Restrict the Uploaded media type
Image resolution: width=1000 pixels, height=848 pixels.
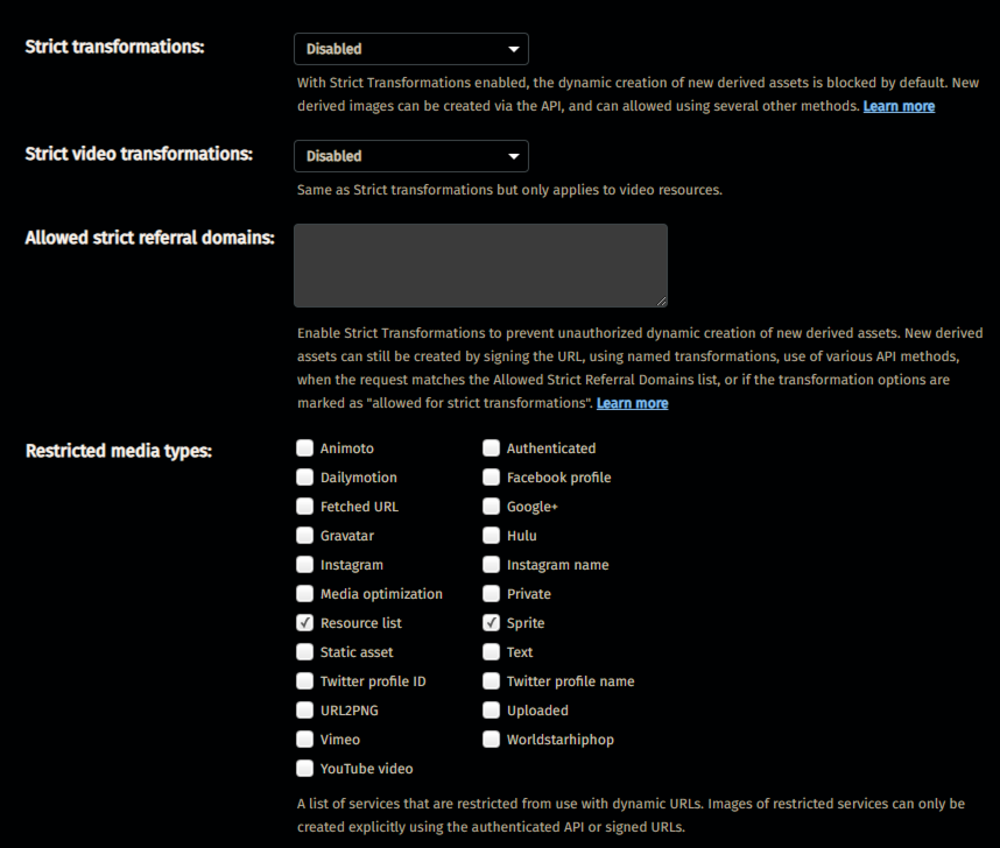pyautogui.click(x=491, y=710)
